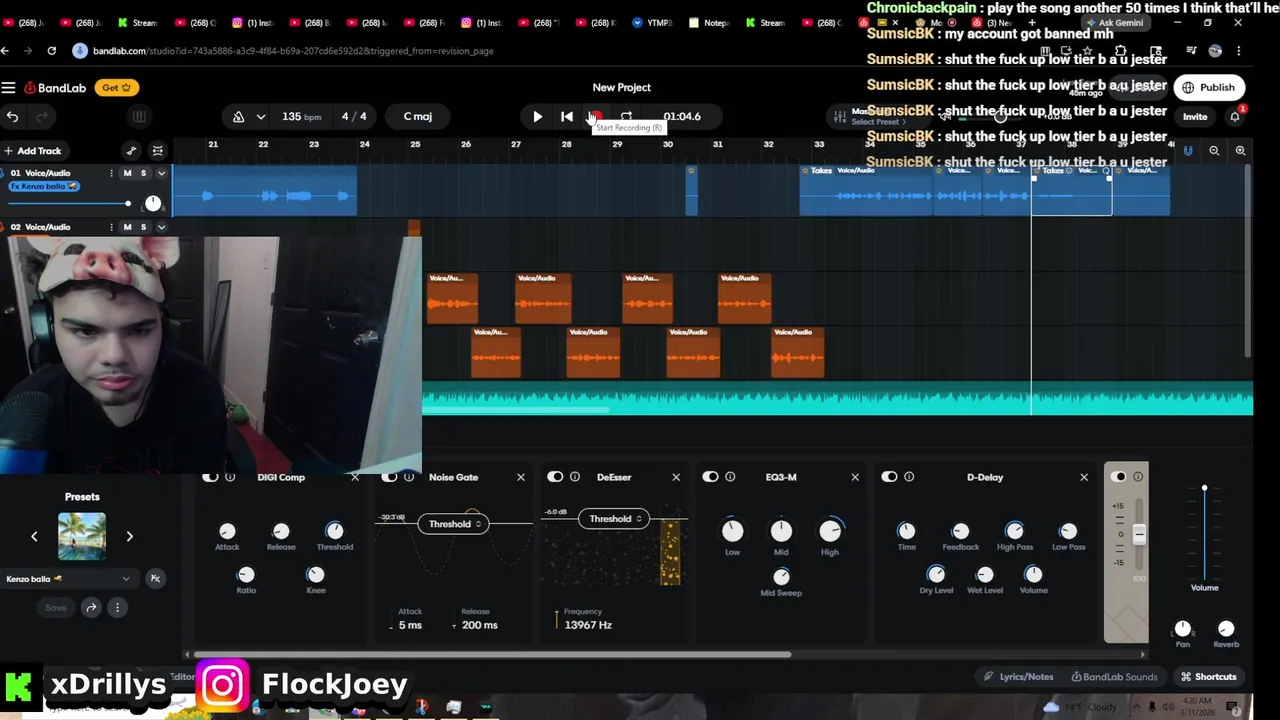Mute track 01 Voice/Audio
The width and height of the screenshot is (1280, 720).
coord(127,174)
